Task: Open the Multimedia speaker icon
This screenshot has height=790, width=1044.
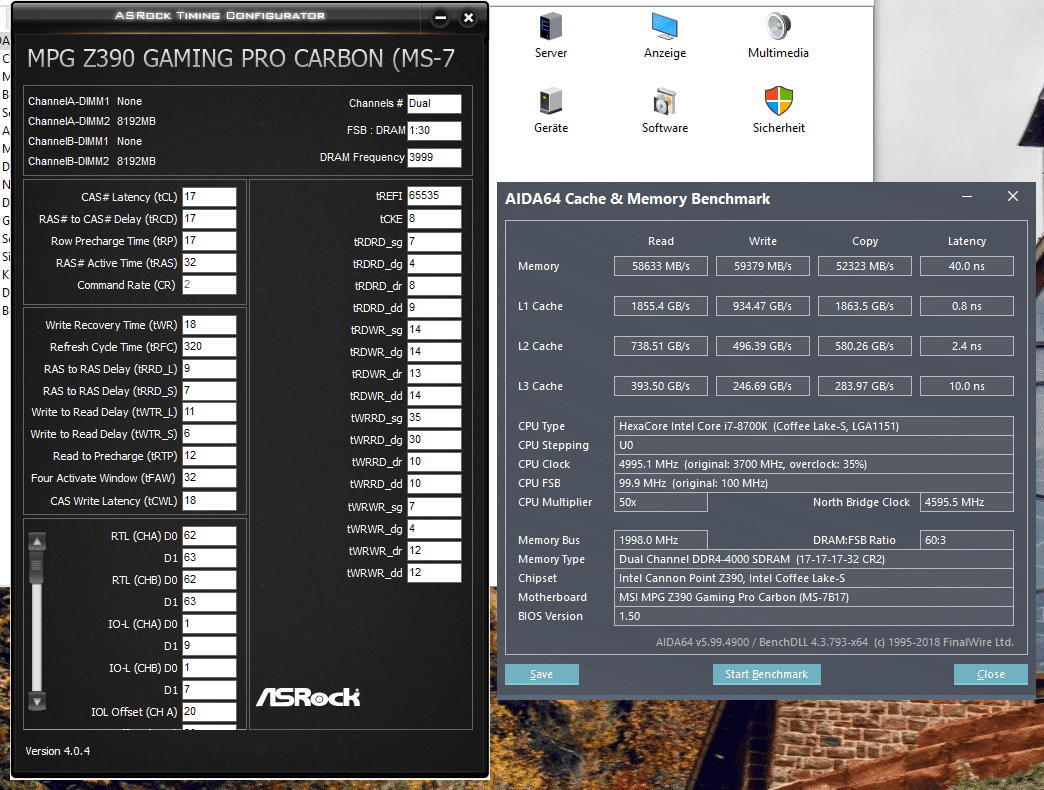Action: click(x=778, y=27)
